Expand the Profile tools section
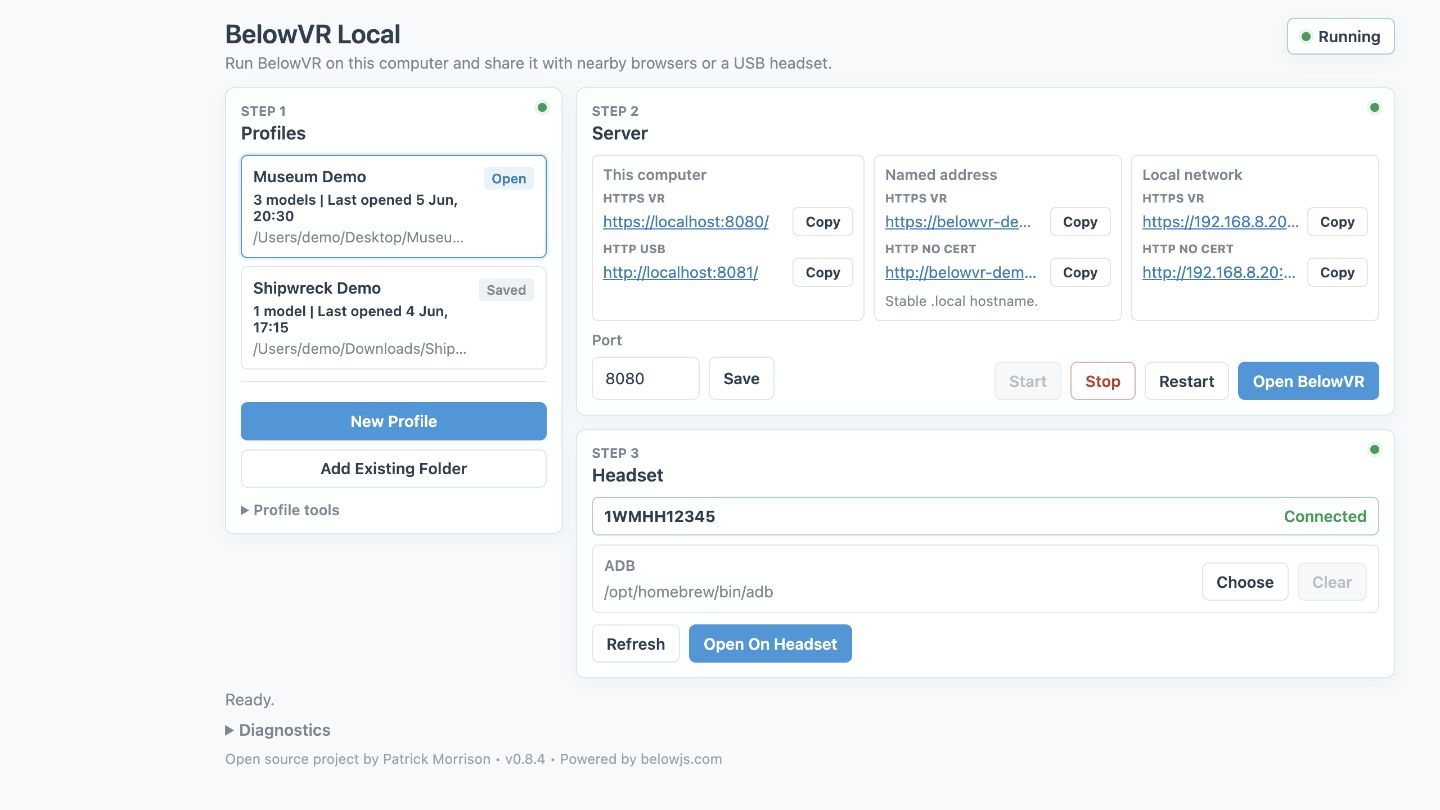The image size is (1440, 810). 290,510
